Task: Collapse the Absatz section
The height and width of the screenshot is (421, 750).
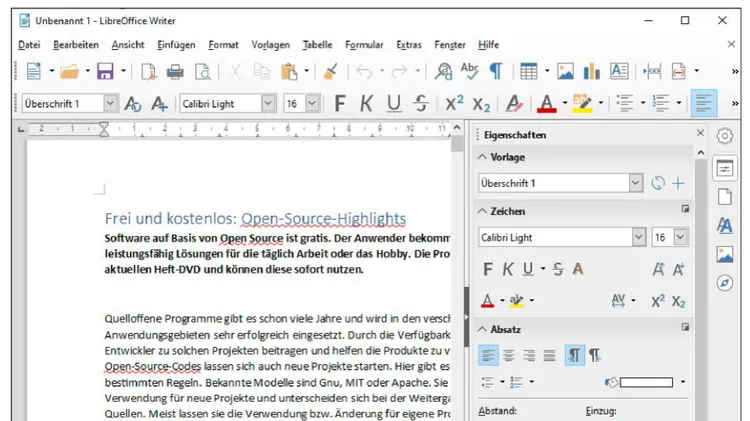Action: tap(482, 329)
